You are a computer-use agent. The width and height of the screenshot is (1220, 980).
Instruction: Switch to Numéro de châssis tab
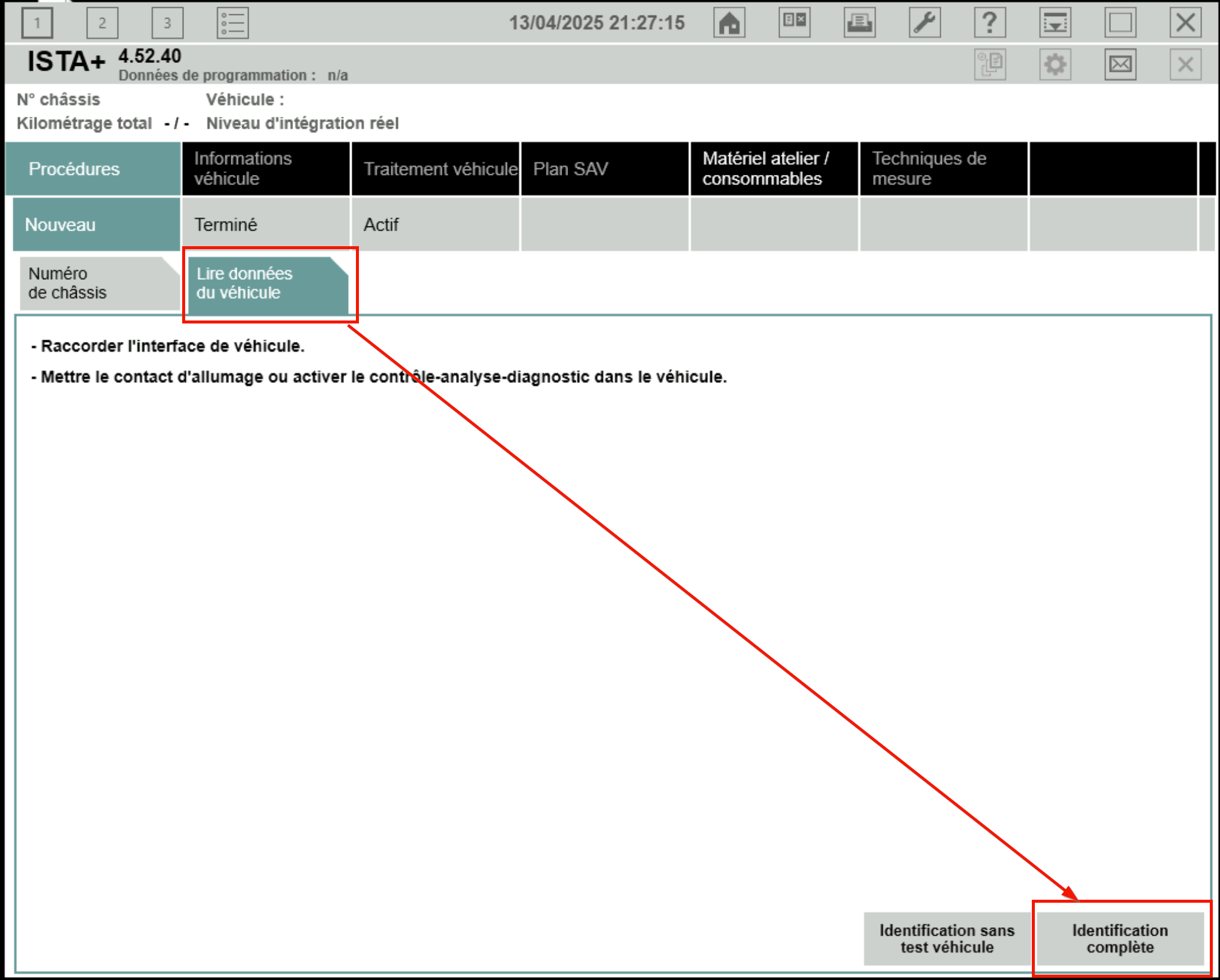[99, 283]
